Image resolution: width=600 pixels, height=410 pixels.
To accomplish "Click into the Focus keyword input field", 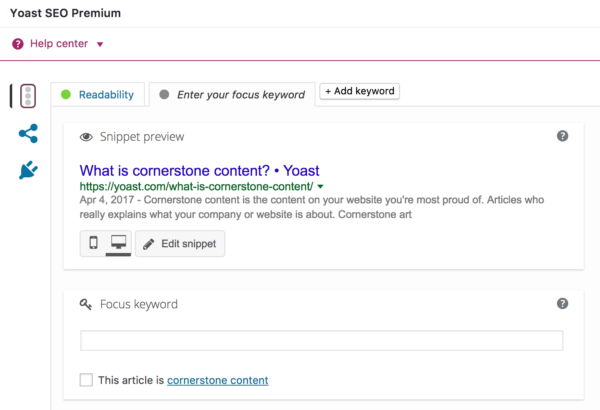I will (321, 341).
